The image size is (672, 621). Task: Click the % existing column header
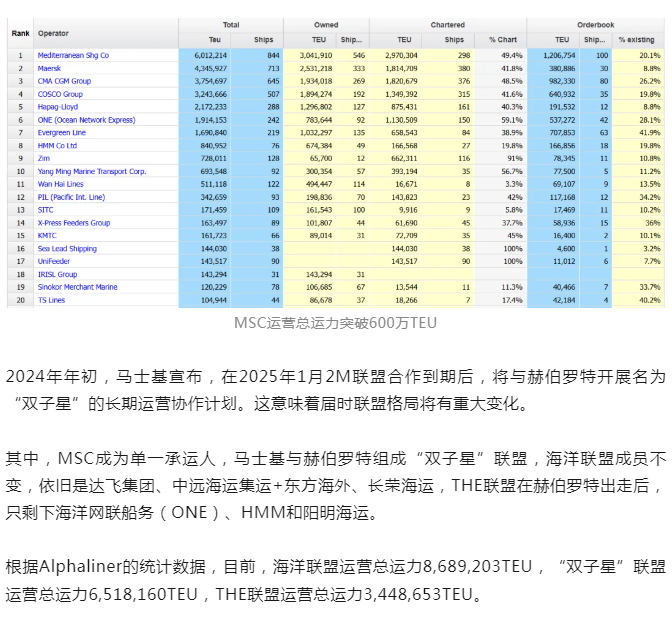(636, 39)
